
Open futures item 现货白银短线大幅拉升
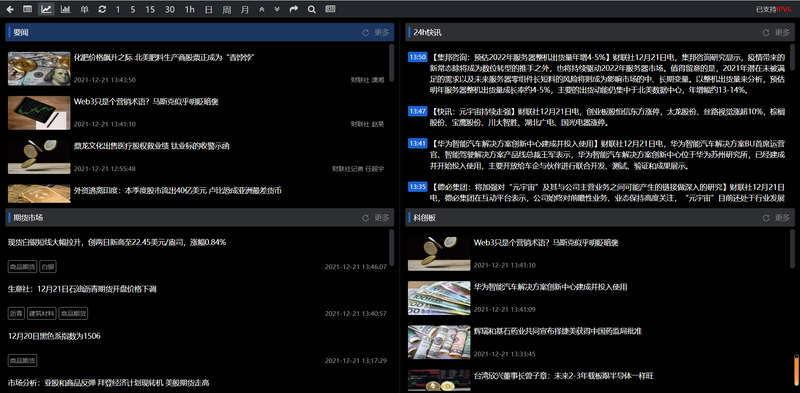click(x=117, y=242)
